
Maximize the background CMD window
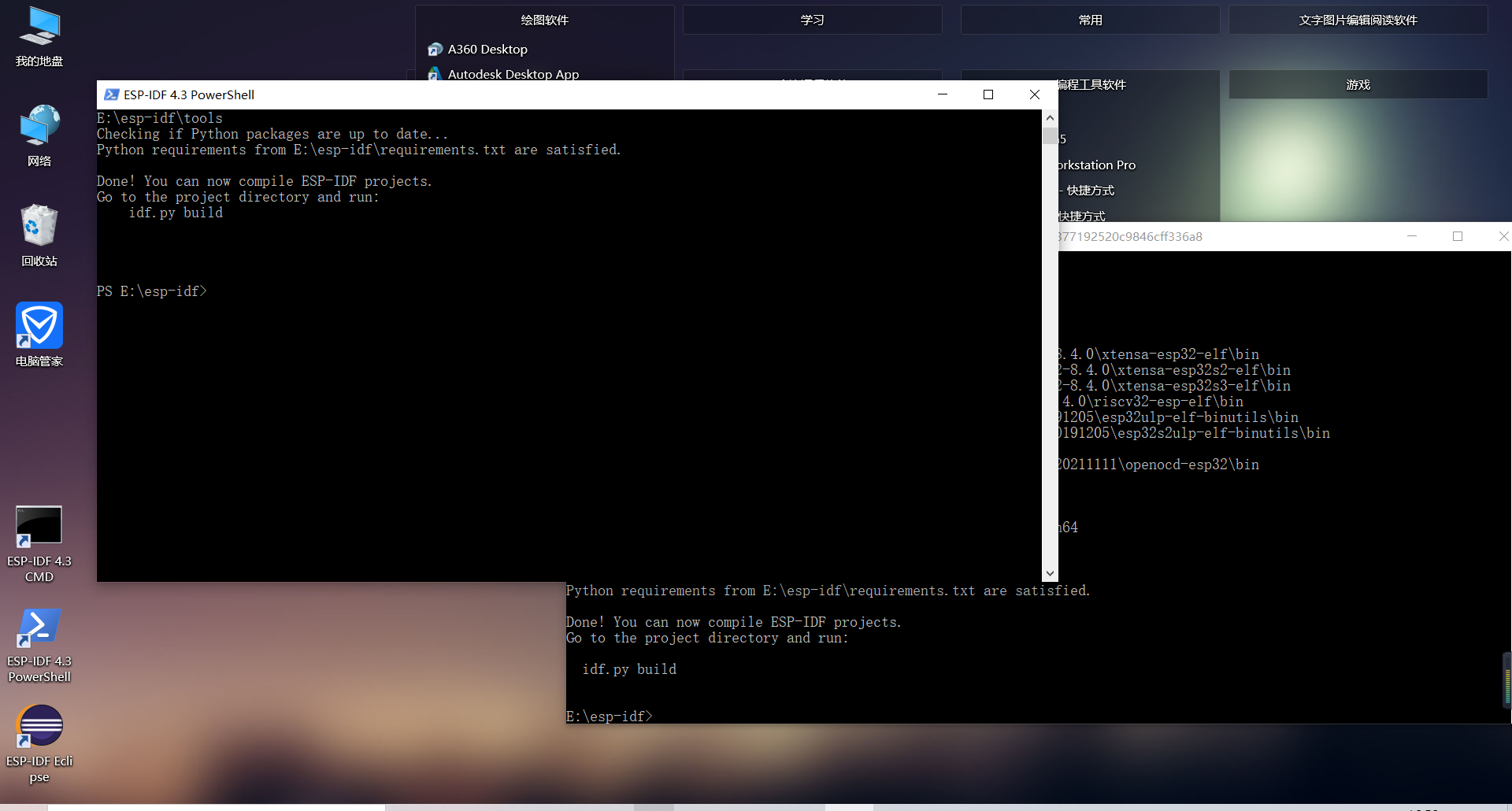pos(1458,236)
